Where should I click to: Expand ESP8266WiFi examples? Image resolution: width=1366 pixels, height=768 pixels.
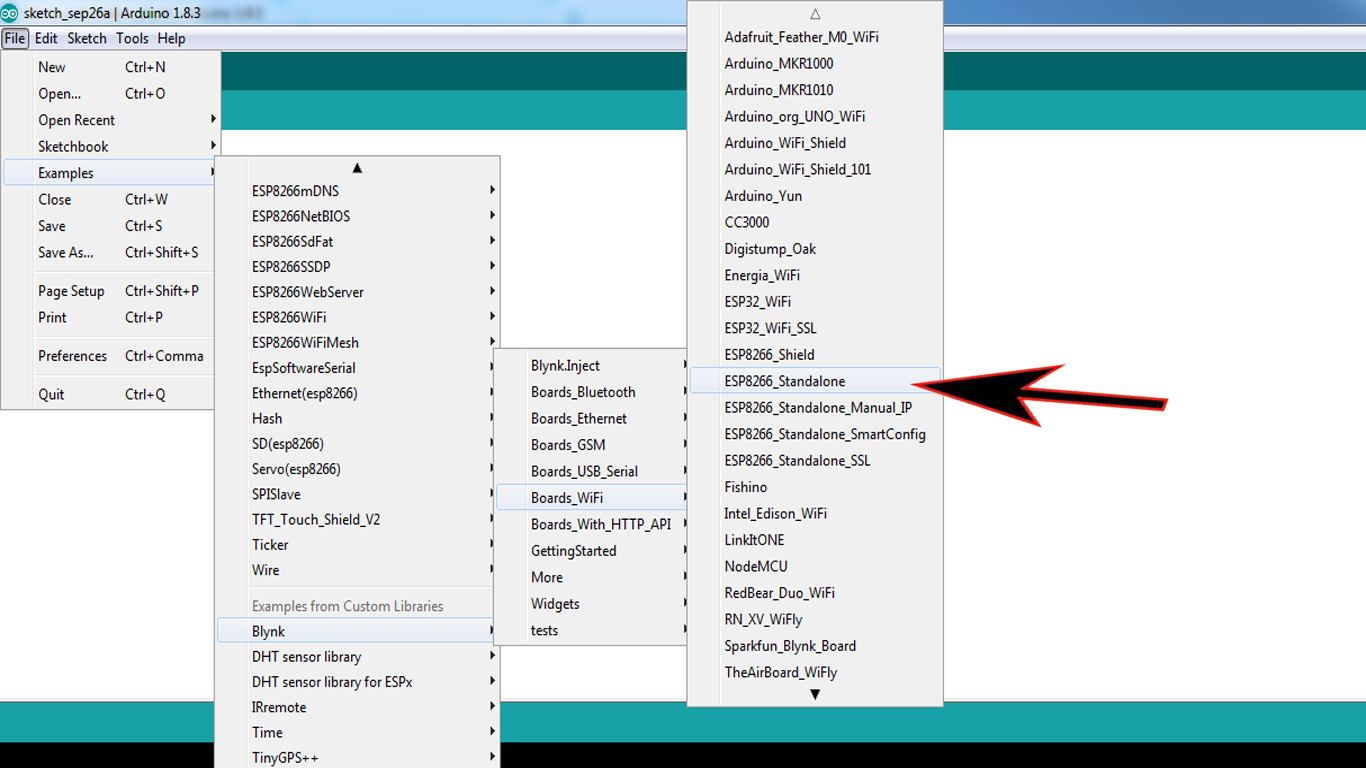pos(357,317)
